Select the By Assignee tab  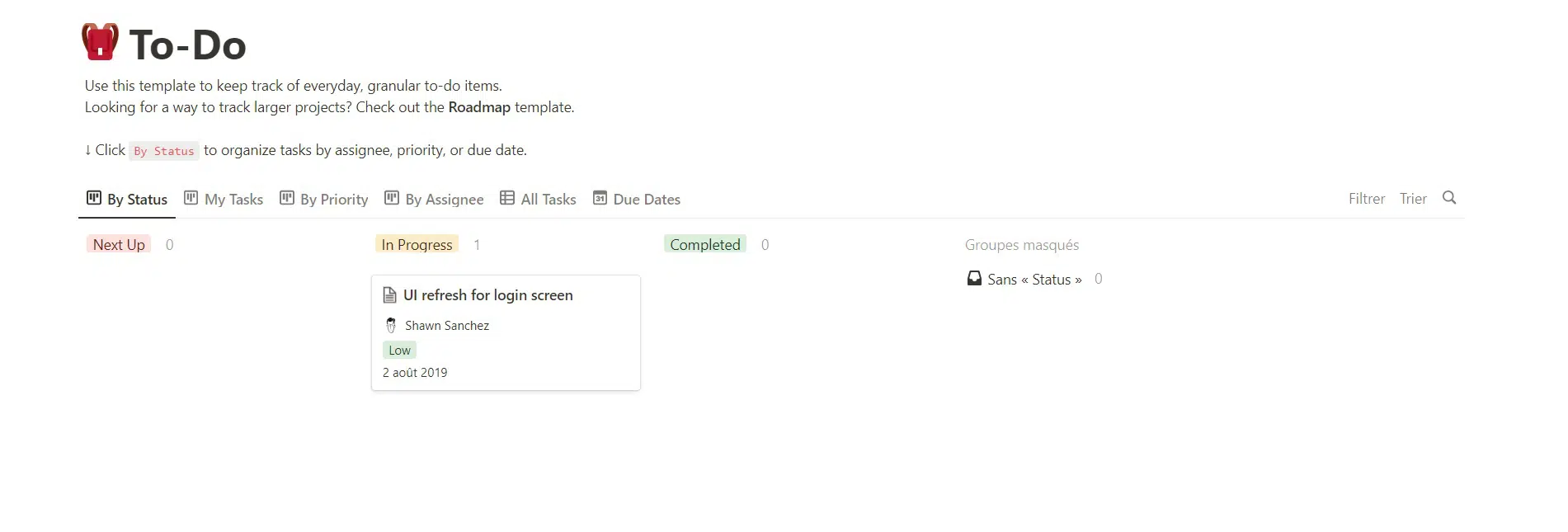[x=444, y=200]
